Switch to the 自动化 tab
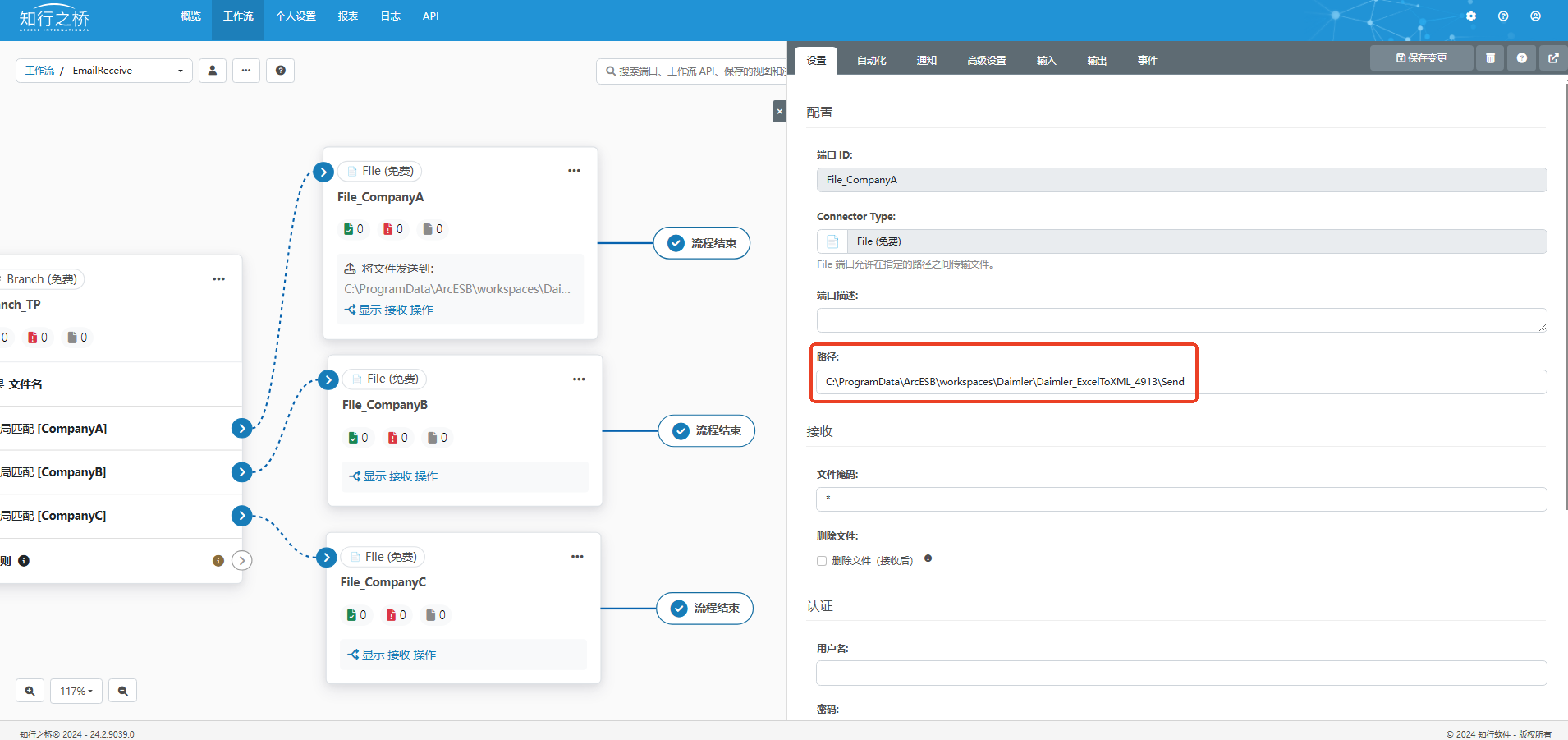The height and width of the screenshot is (740, 1568). click(871, 61)
